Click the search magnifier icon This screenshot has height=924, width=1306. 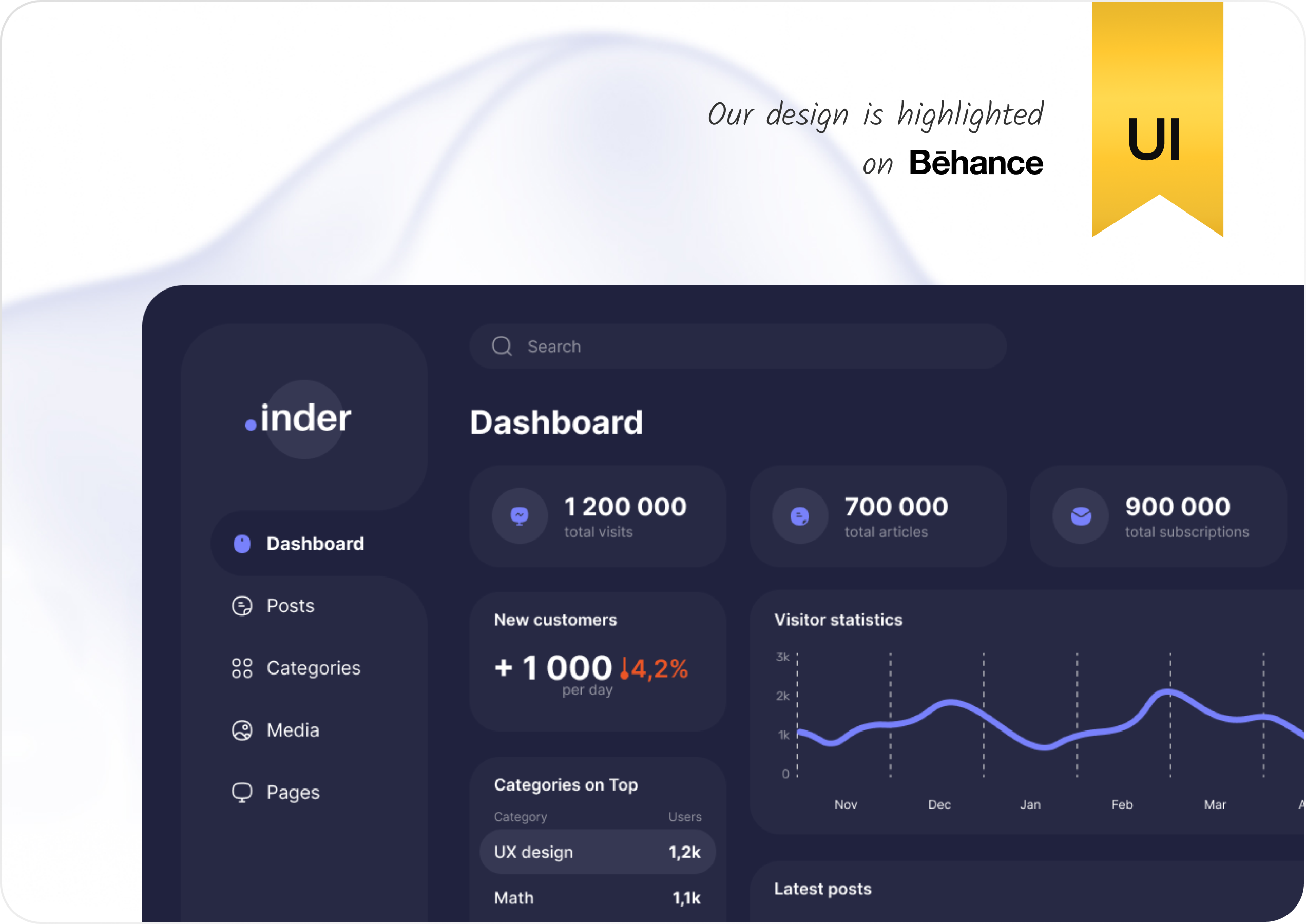(x=502, y=346)
